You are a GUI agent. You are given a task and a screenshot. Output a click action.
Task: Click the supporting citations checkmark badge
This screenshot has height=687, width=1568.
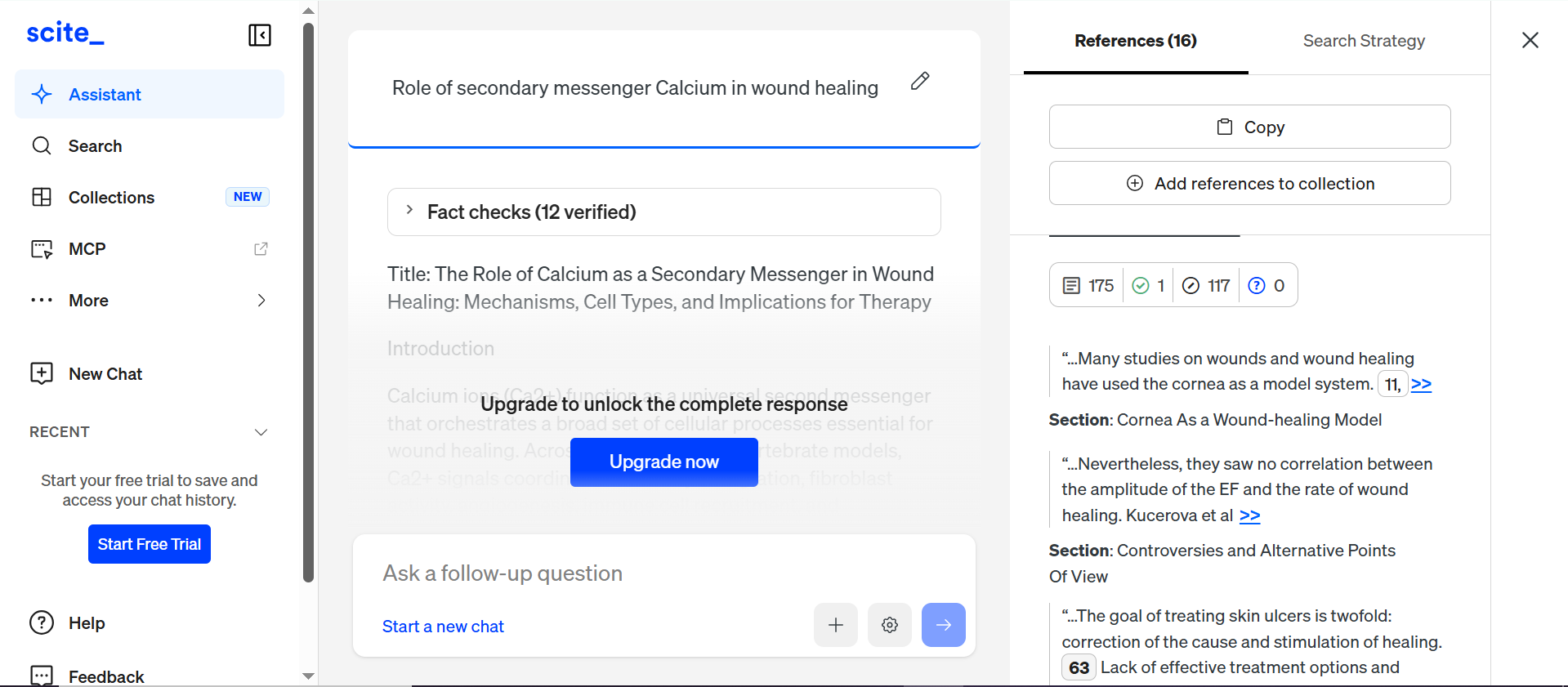[1148, 285]
